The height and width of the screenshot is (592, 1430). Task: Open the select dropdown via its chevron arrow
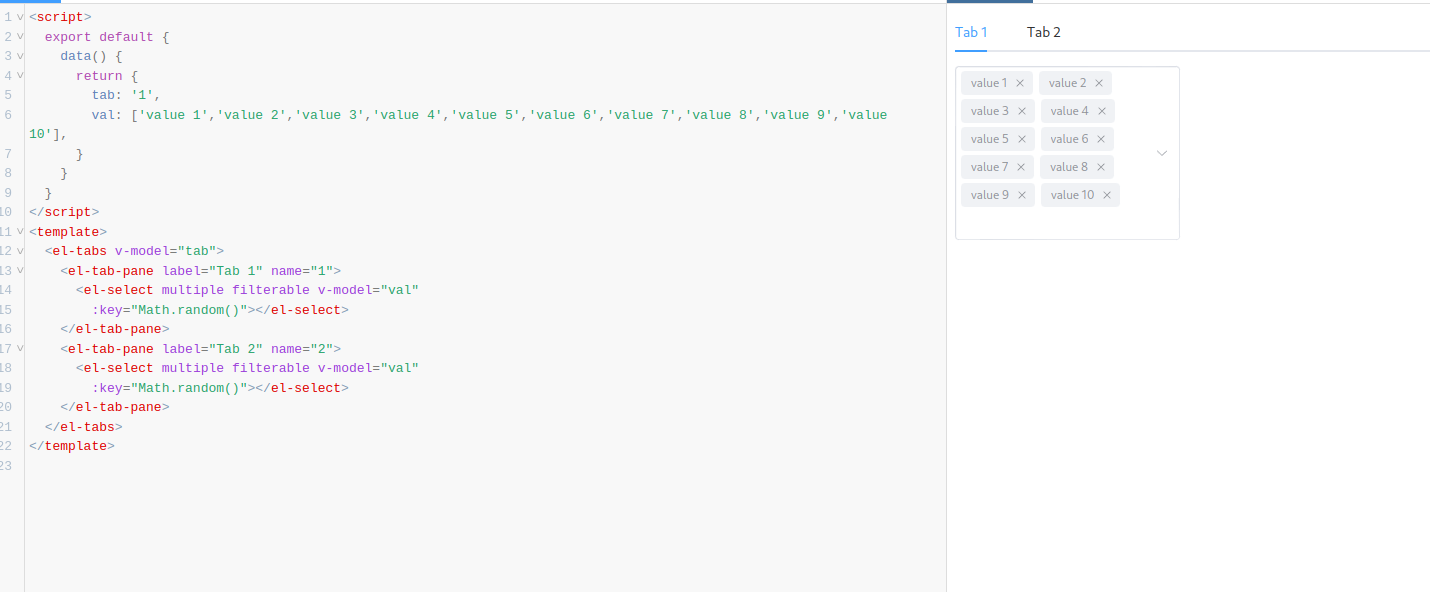(1162, 153)
